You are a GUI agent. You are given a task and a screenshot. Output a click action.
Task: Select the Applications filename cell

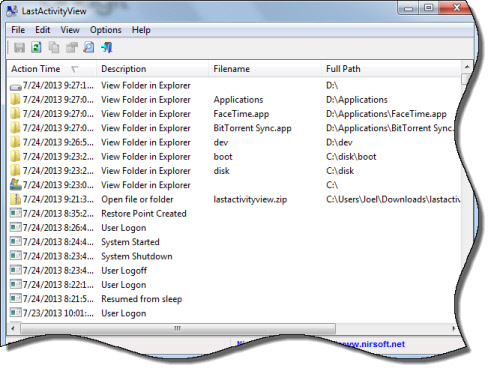point(238,100)
